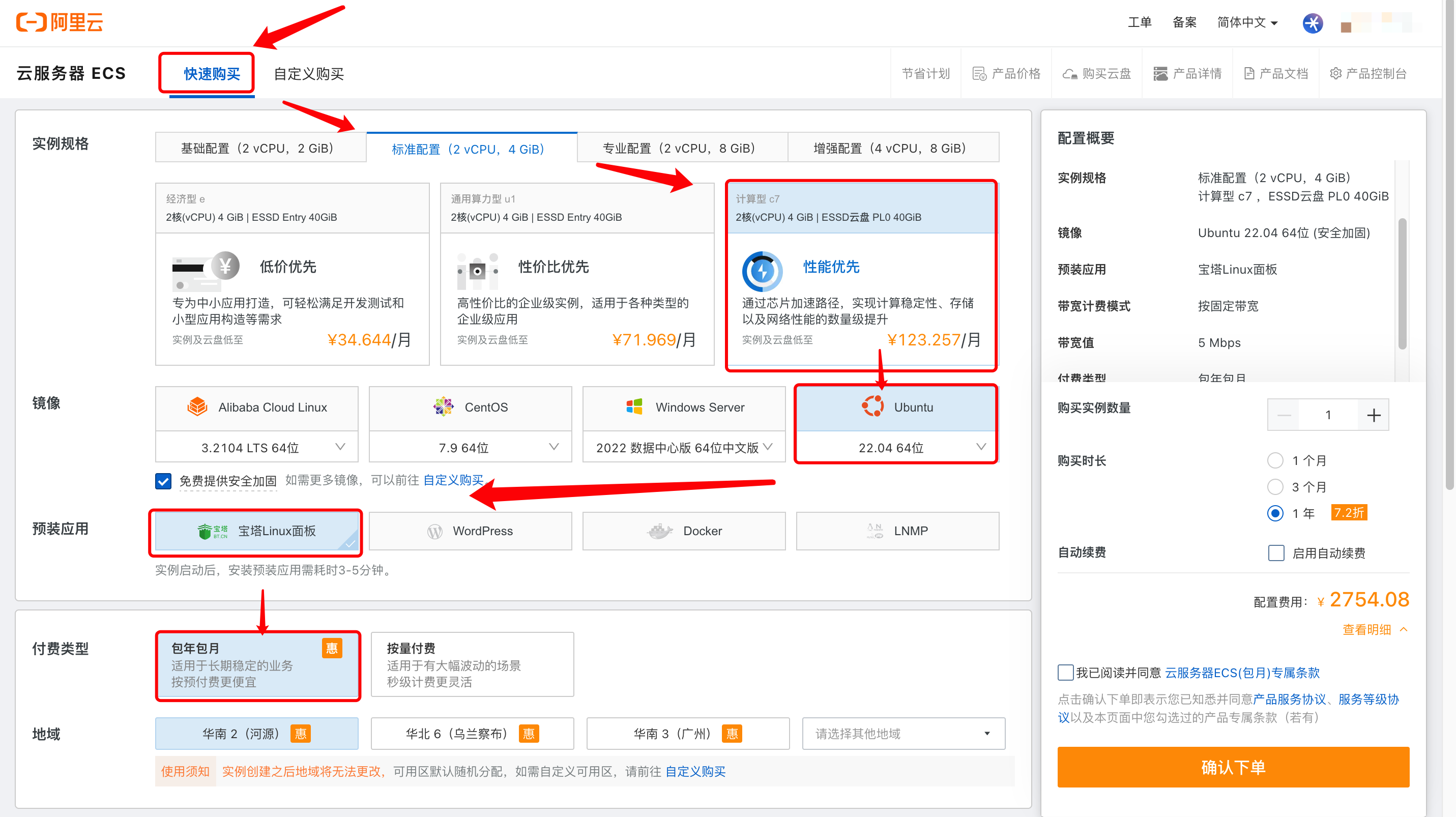
Task: Click the 惠 badge on 华南 2（河源）
Action: pyautogui.click(x=301, y=734)
